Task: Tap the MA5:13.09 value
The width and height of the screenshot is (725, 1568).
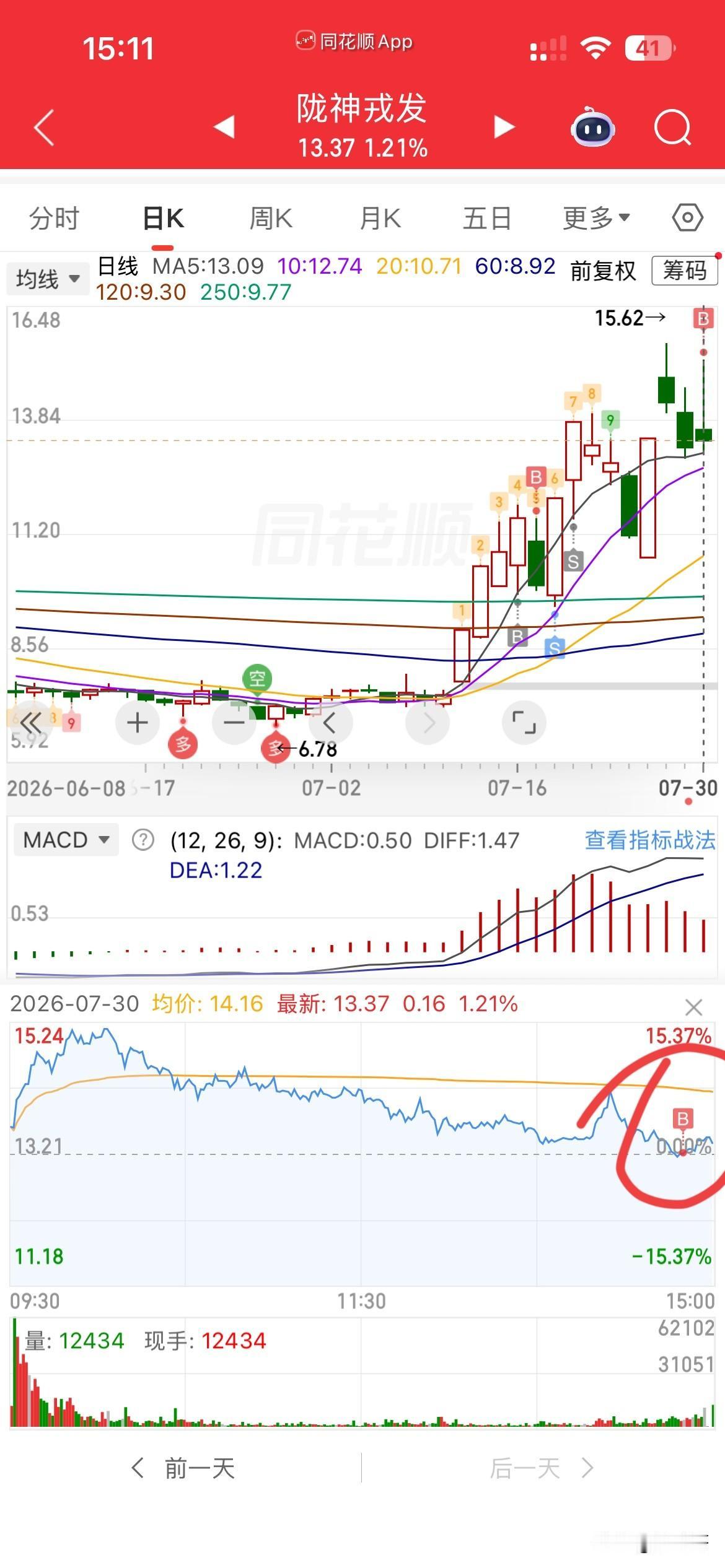Action: pyautogui.click(x=208, y=266)
